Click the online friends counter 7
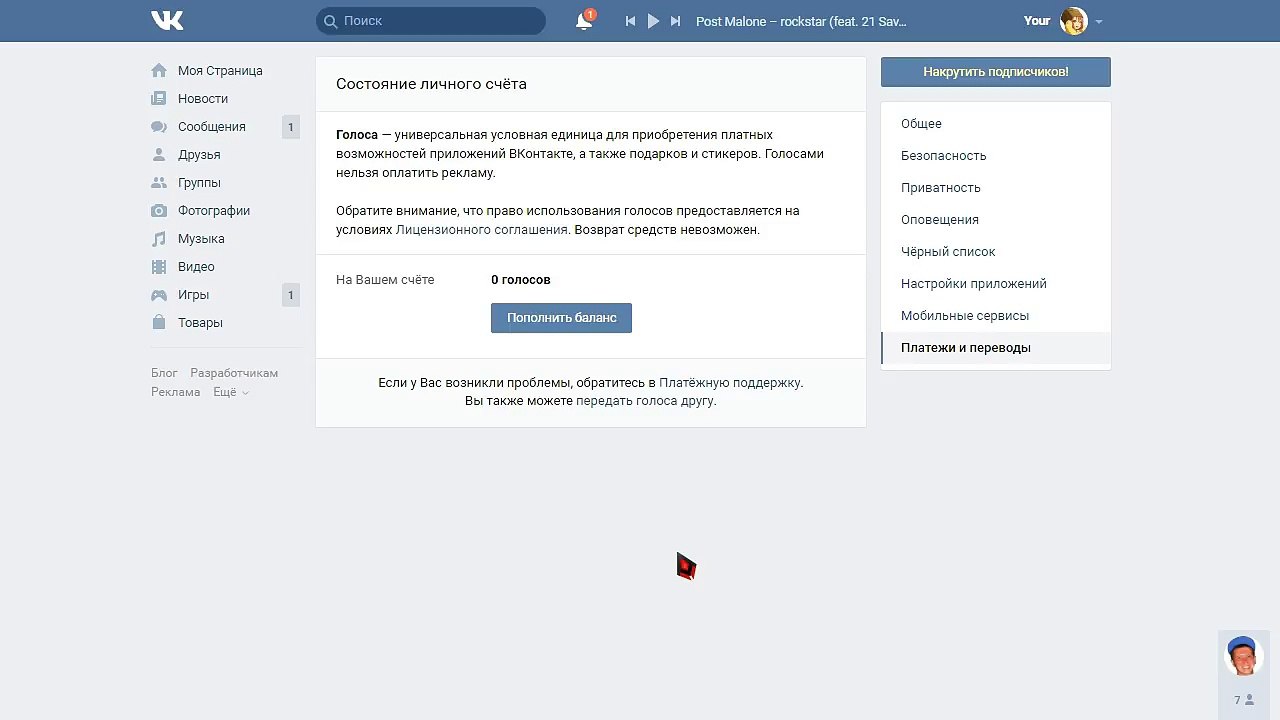 click(1244, 701)
